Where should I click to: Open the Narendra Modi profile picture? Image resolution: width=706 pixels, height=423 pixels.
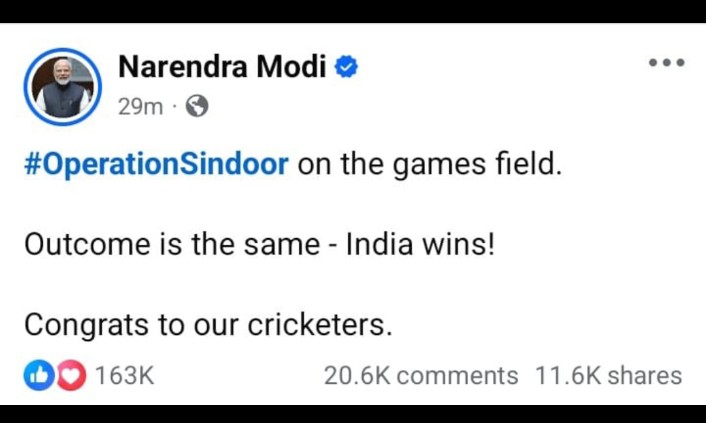tap(64, 86)
